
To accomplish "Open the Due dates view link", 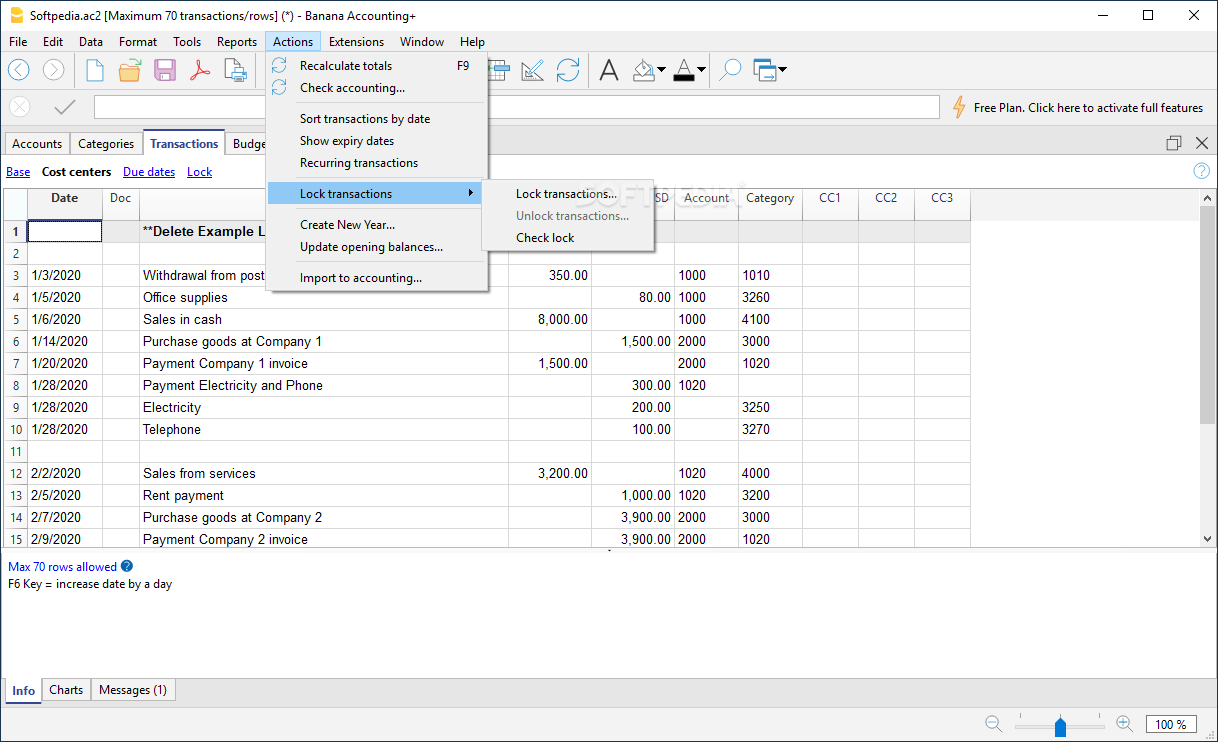I will tap(149, 172).
